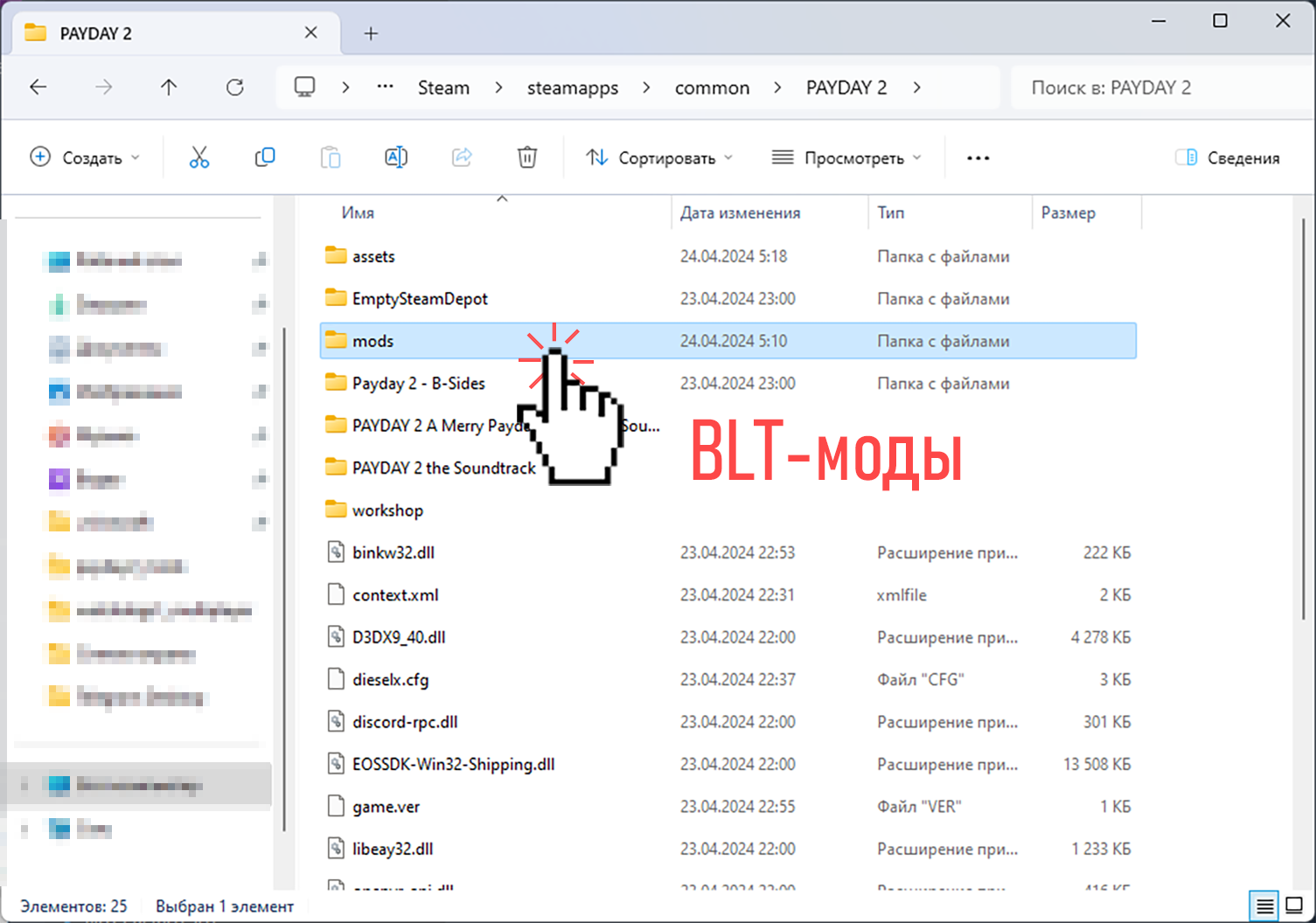Expand chevron after common in address bar
The image size is (1316, 923).
777,87
